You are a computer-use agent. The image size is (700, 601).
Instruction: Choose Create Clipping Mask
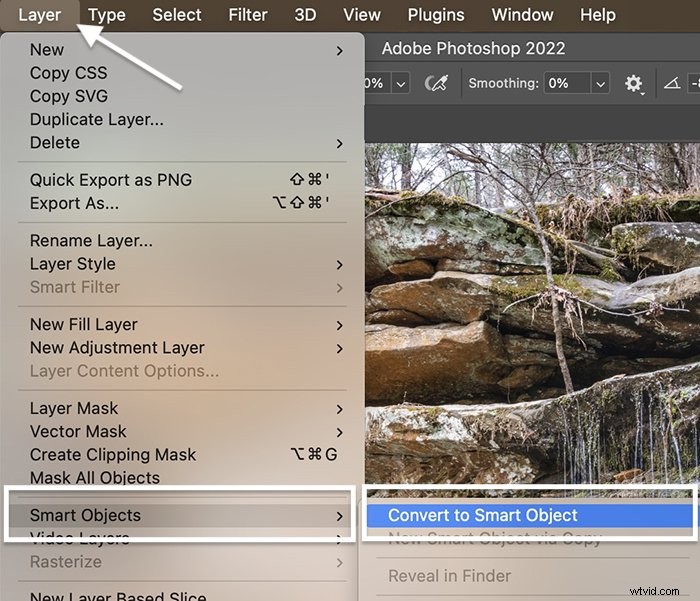pos(183,455)
